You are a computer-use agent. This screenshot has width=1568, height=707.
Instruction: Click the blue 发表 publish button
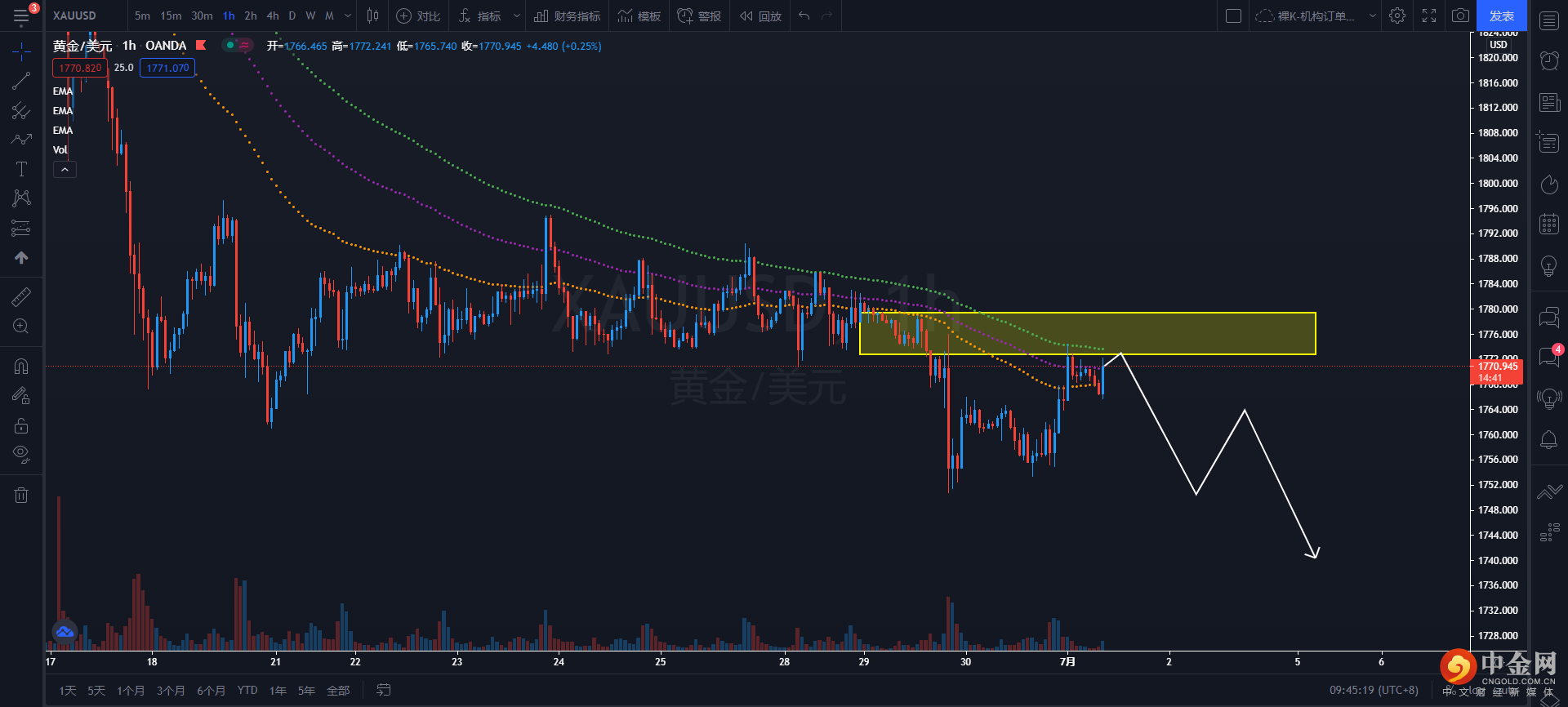click(1501, 16)
